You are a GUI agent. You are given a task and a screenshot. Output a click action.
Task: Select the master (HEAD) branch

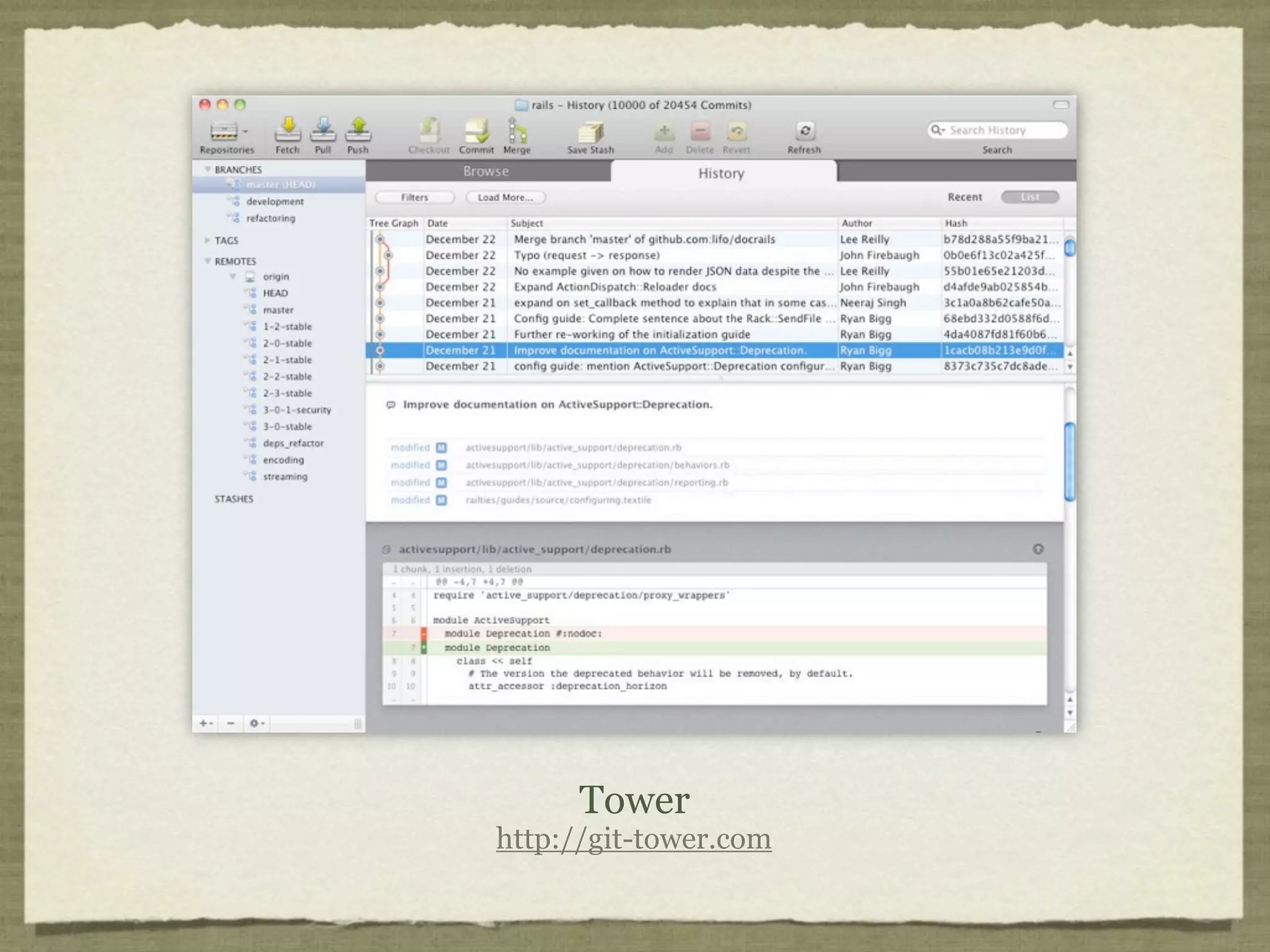[278, 185]
